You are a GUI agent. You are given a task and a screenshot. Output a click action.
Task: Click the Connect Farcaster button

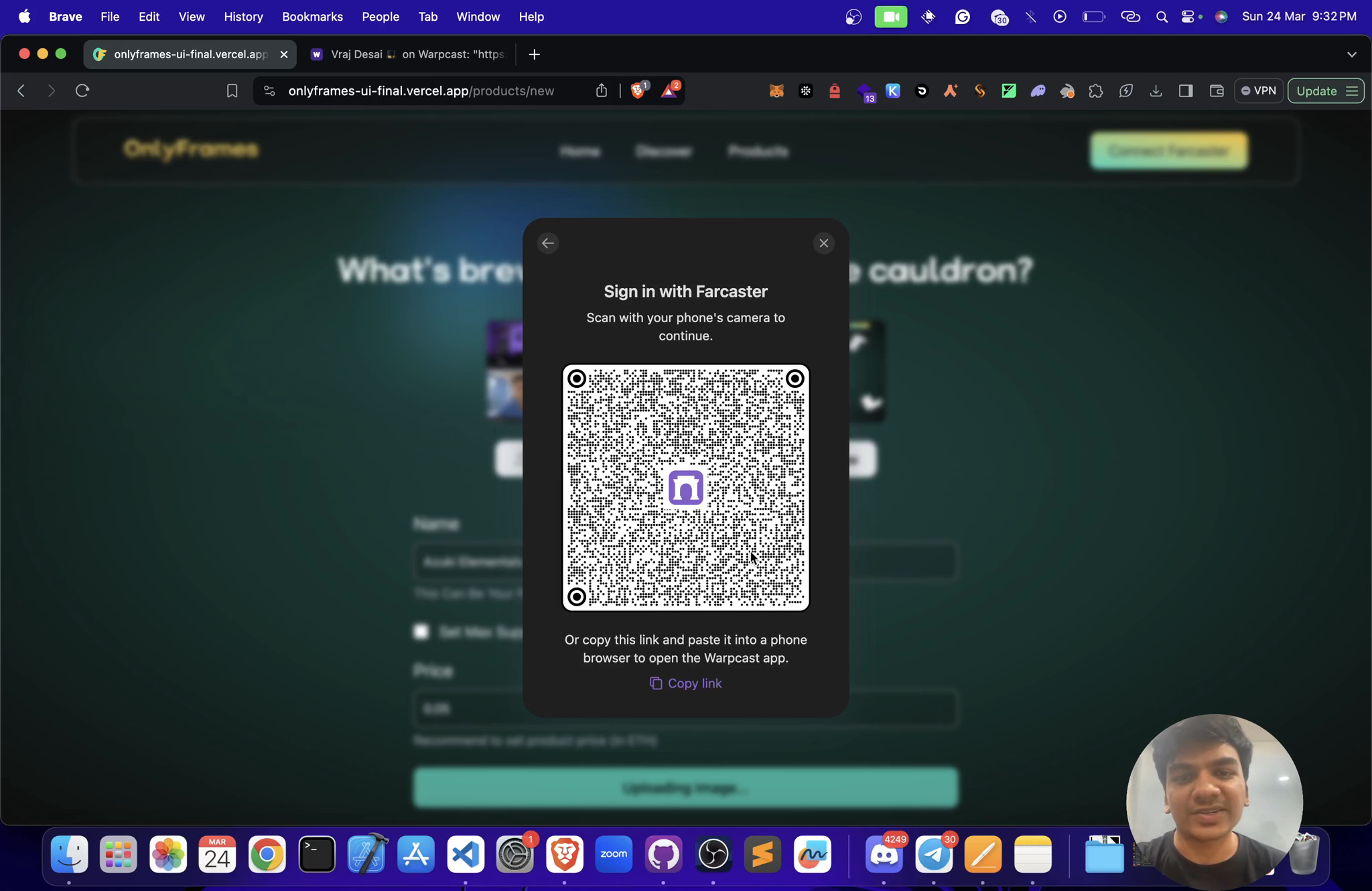click(x=1169, y=151)
